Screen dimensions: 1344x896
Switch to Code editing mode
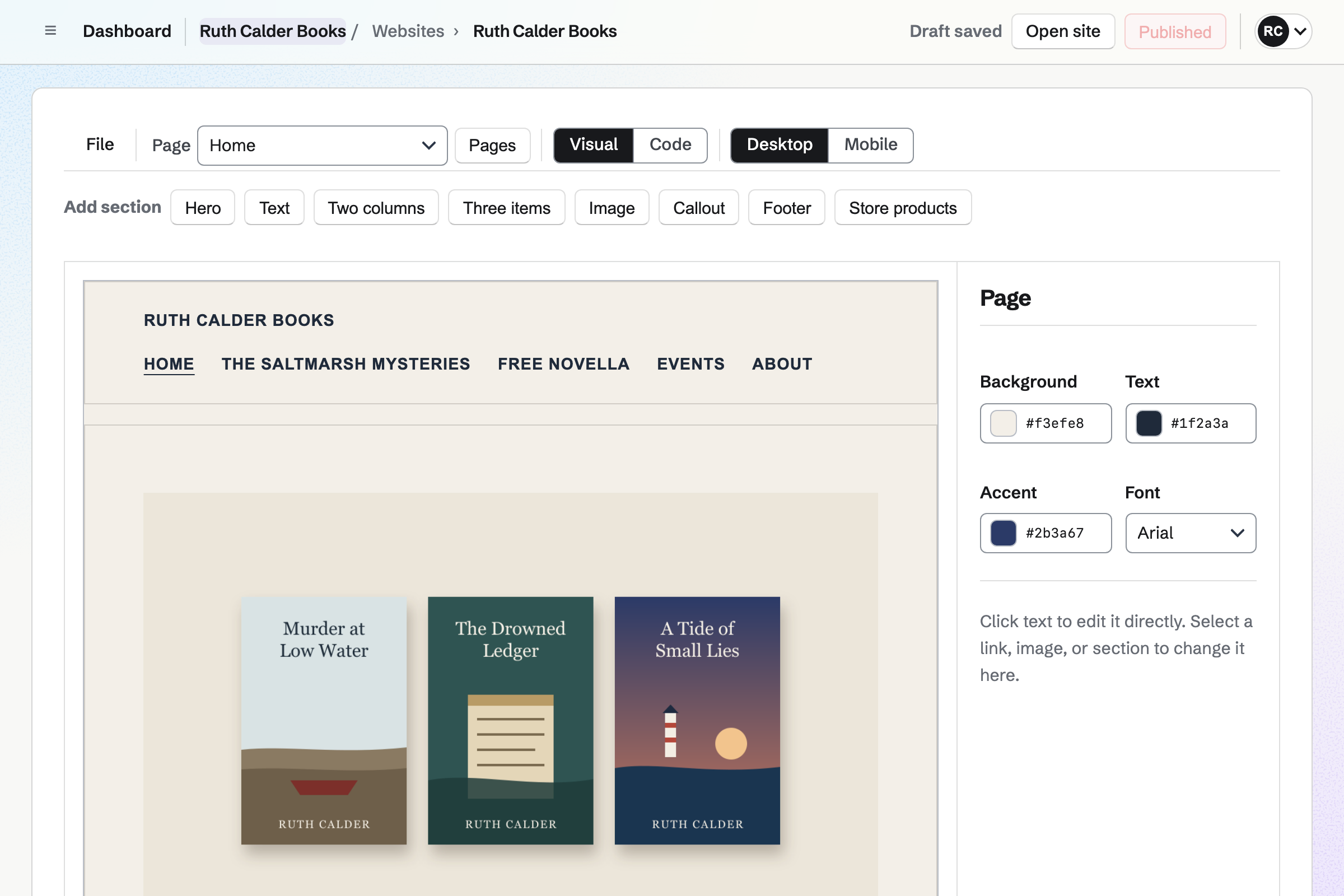pyautogui.click(x=670, y=145)
